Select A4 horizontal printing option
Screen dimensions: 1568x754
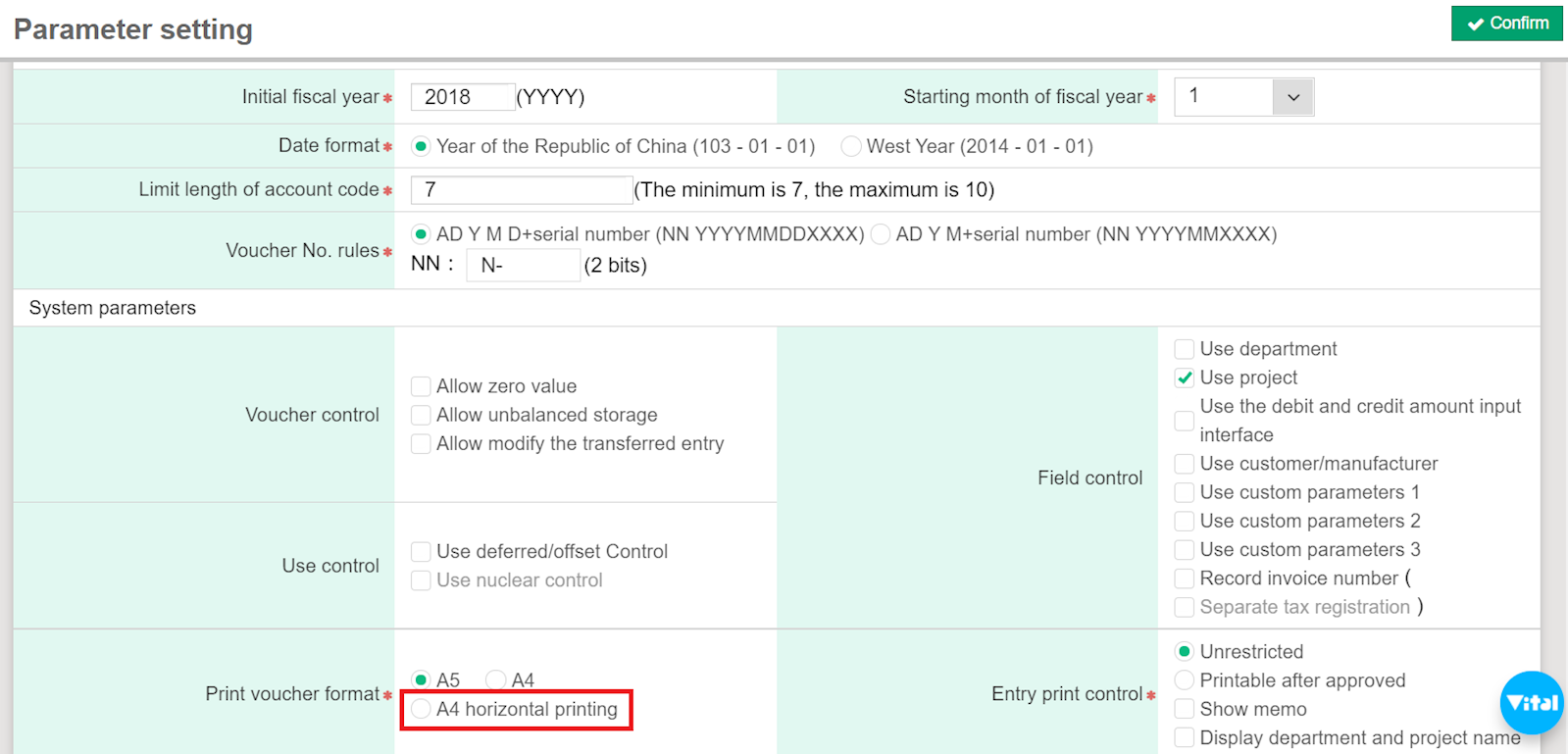(421, 709)
